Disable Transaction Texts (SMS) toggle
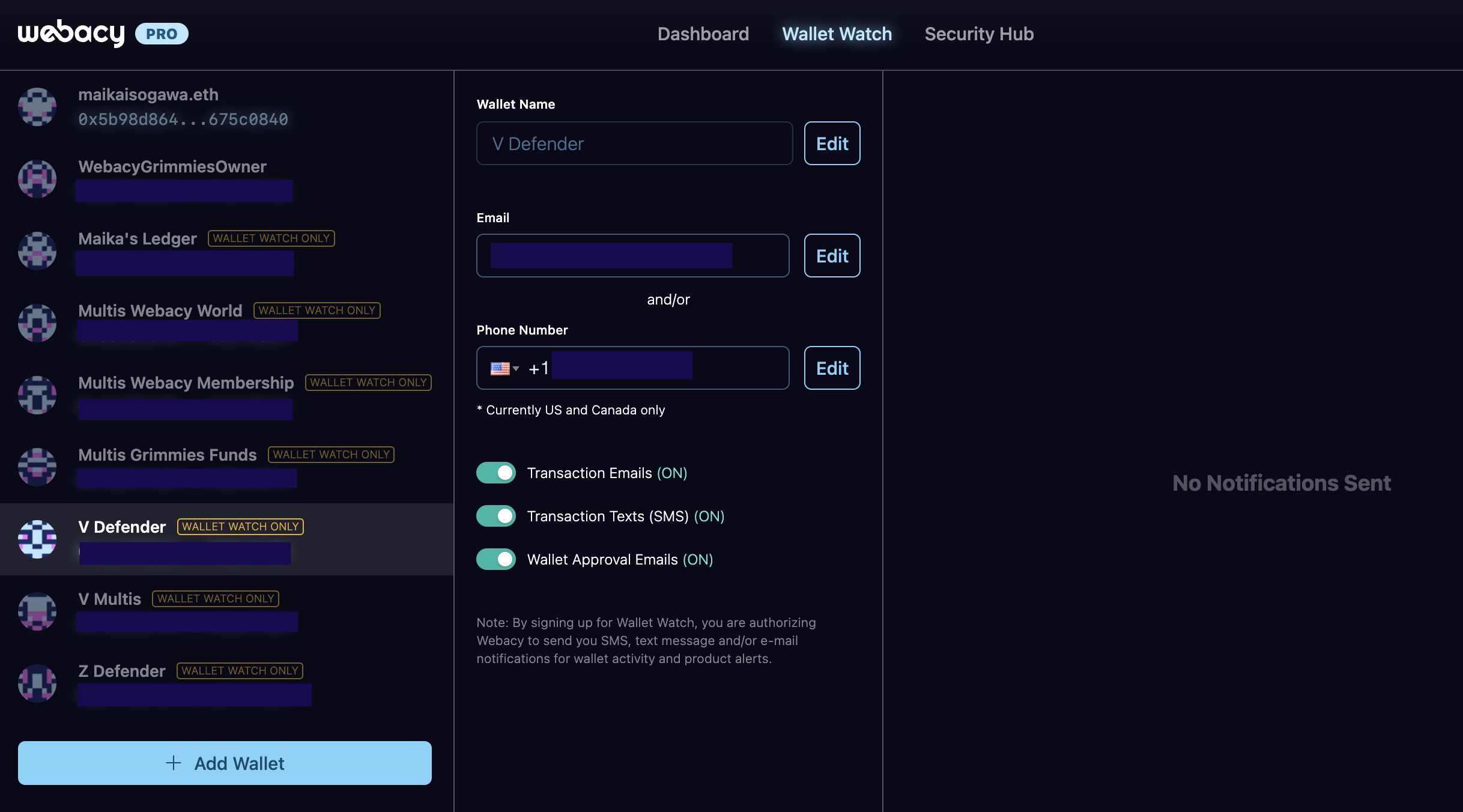The width and height of the screenshot is (1463, 812). 496,516
